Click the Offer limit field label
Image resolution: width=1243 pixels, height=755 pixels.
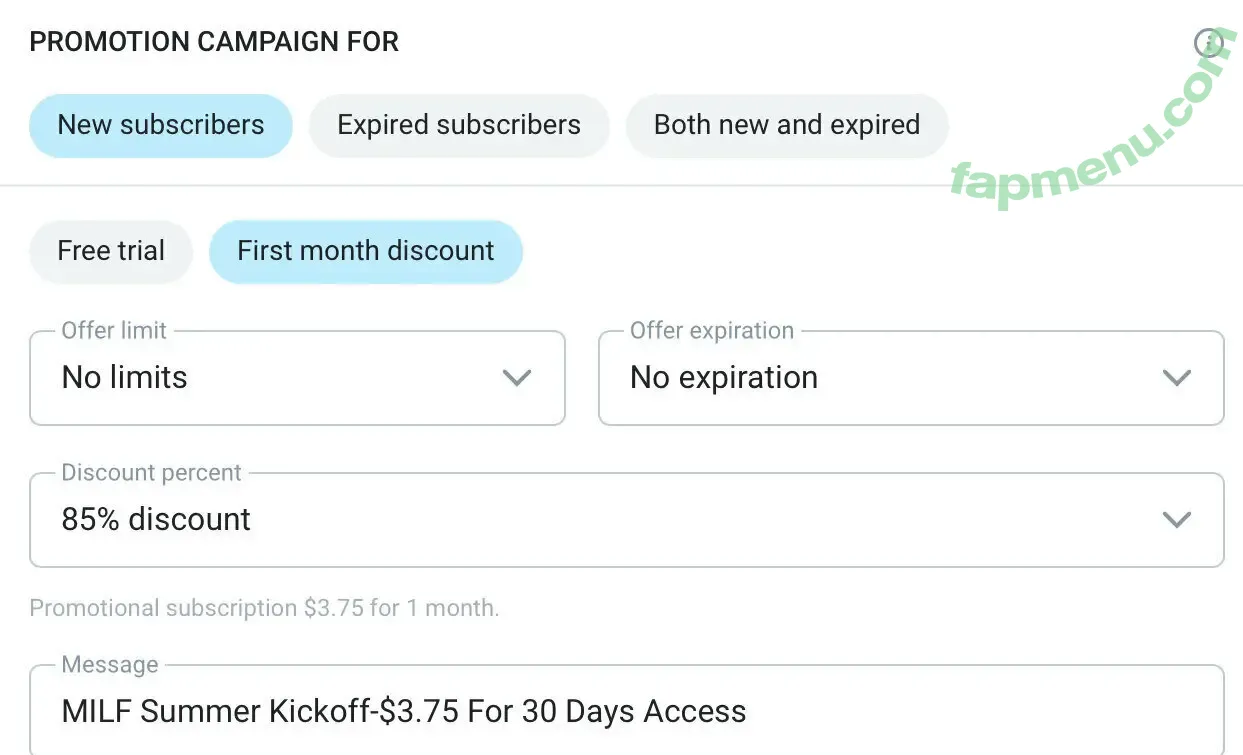point(114,331)
